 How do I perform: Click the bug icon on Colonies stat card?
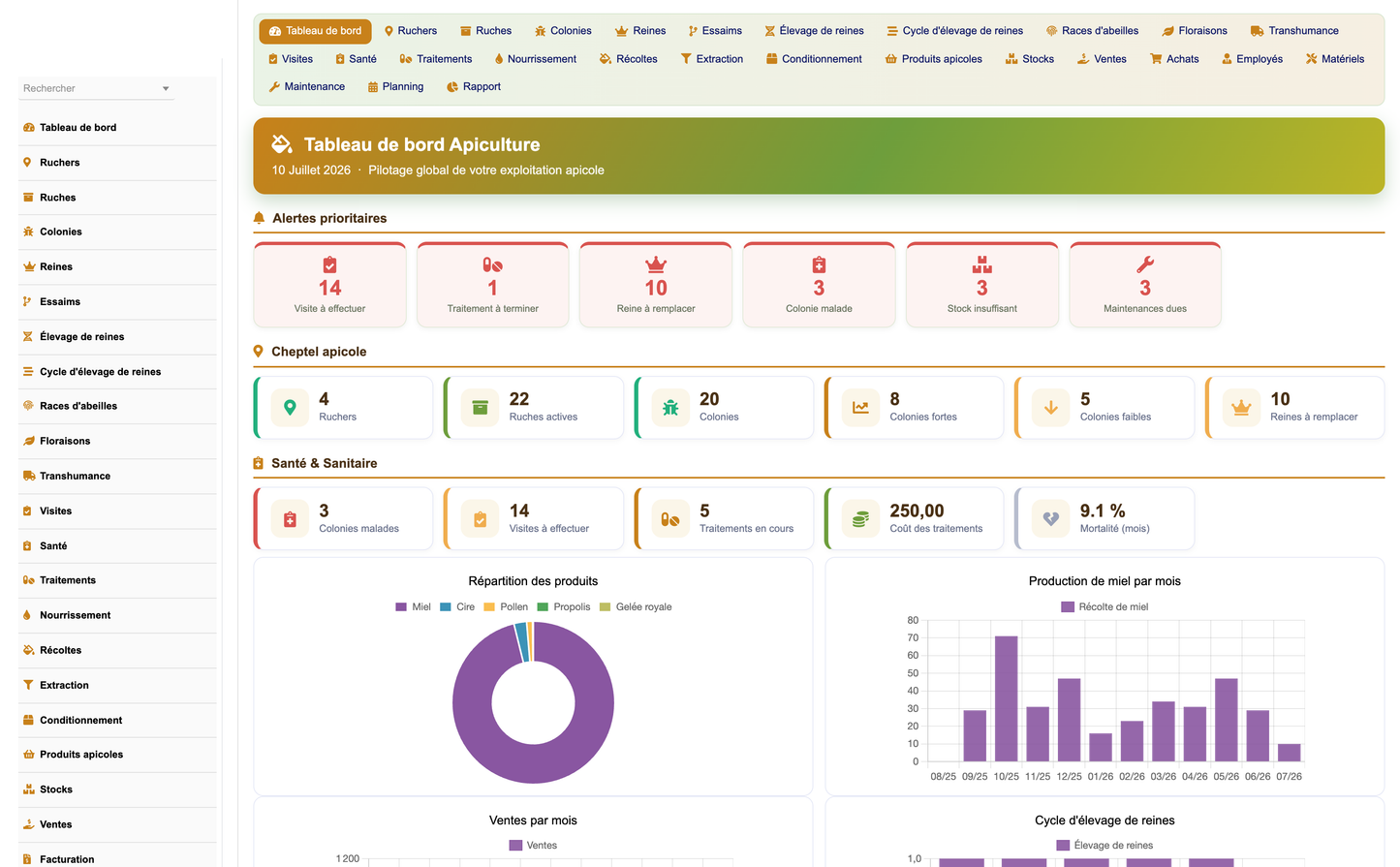[670, 408]
